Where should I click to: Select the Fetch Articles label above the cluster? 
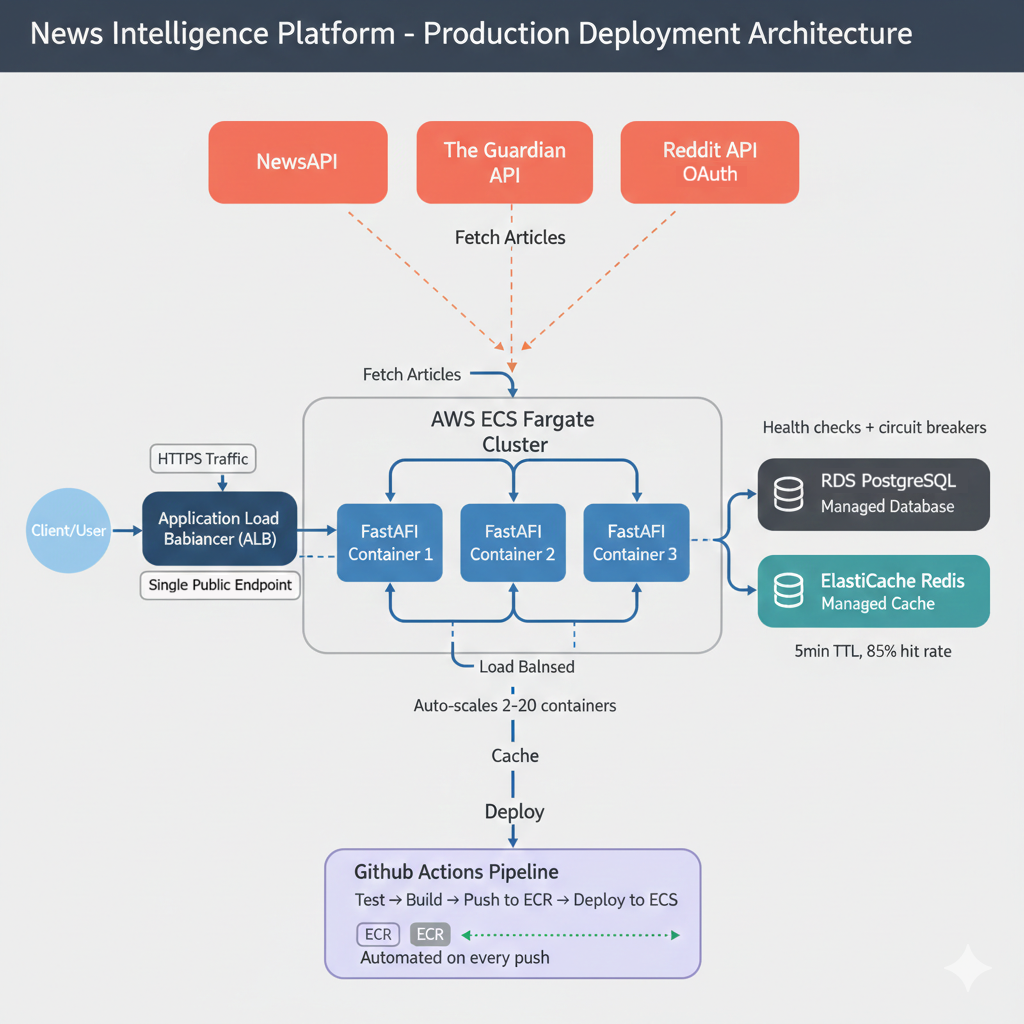[x=412, y=374]
